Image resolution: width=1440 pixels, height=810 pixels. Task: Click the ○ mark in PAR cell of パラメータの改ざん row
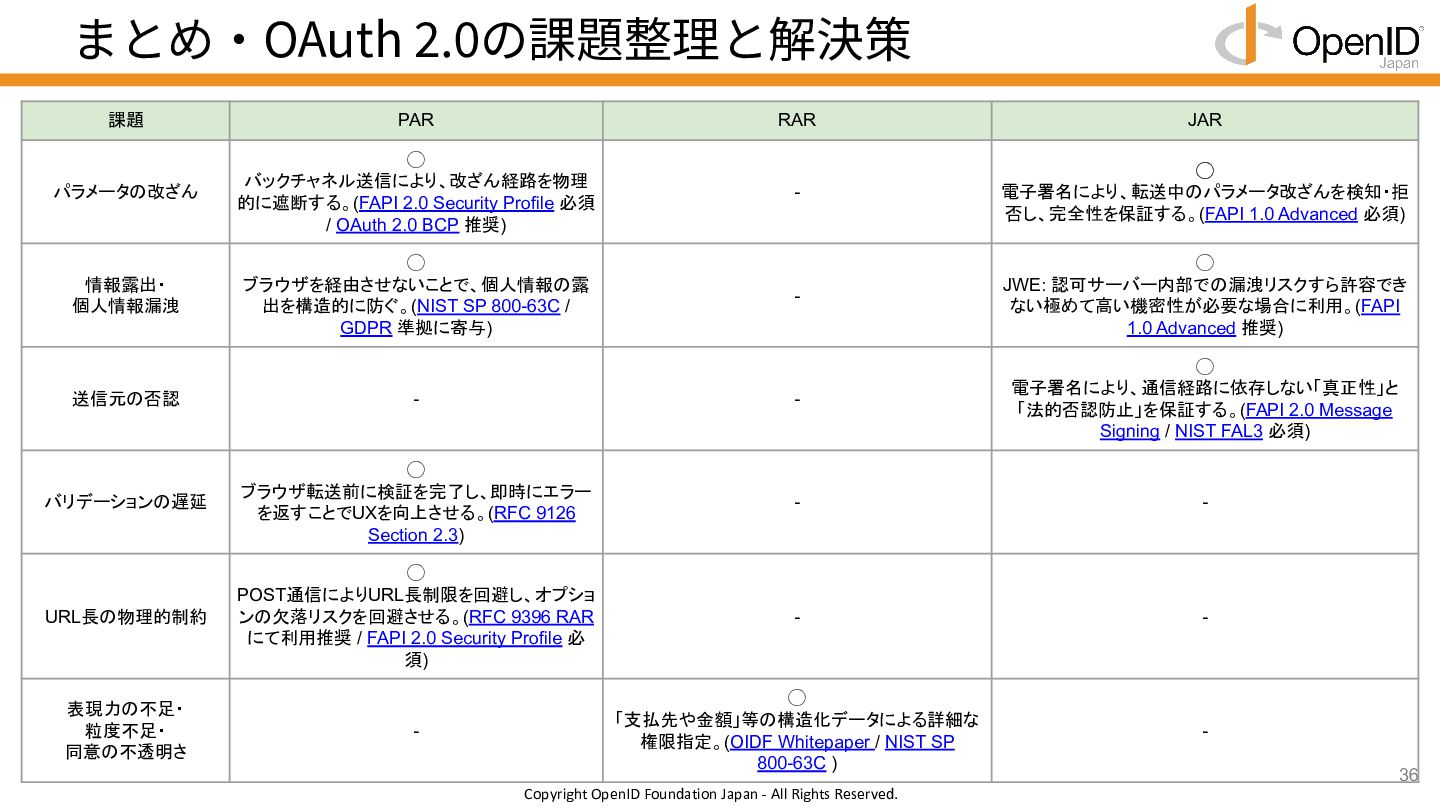coord(416,160)
